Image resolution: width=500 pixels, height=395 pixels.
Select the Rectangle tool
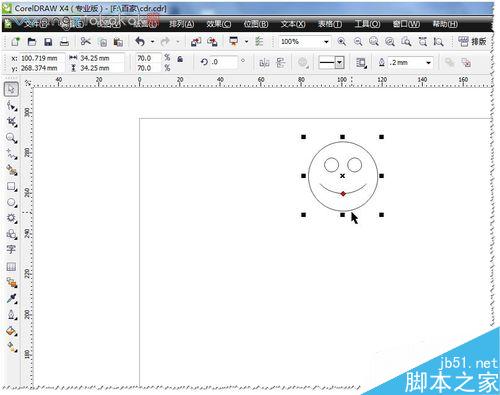pos(12,186)
